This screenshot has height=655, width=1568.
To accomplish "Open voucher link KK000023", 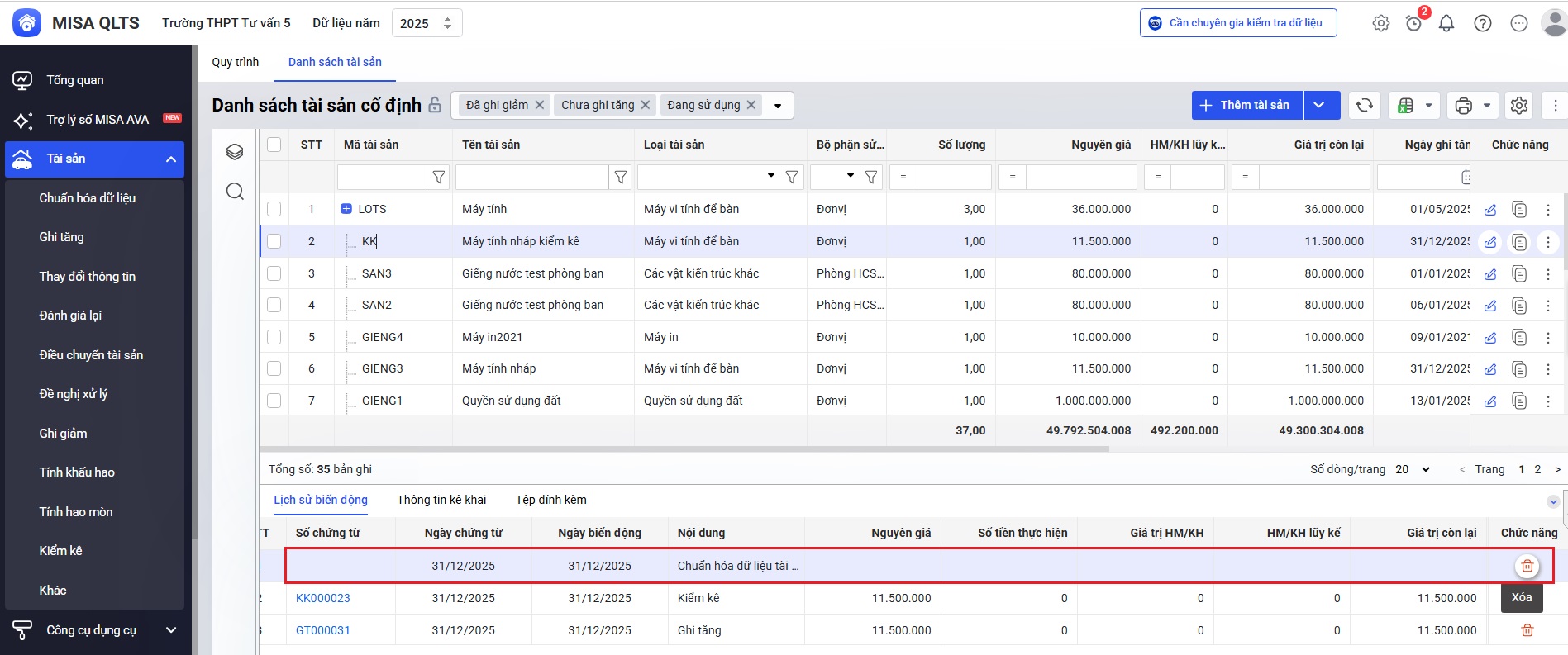I will click(x=323, y=598).
